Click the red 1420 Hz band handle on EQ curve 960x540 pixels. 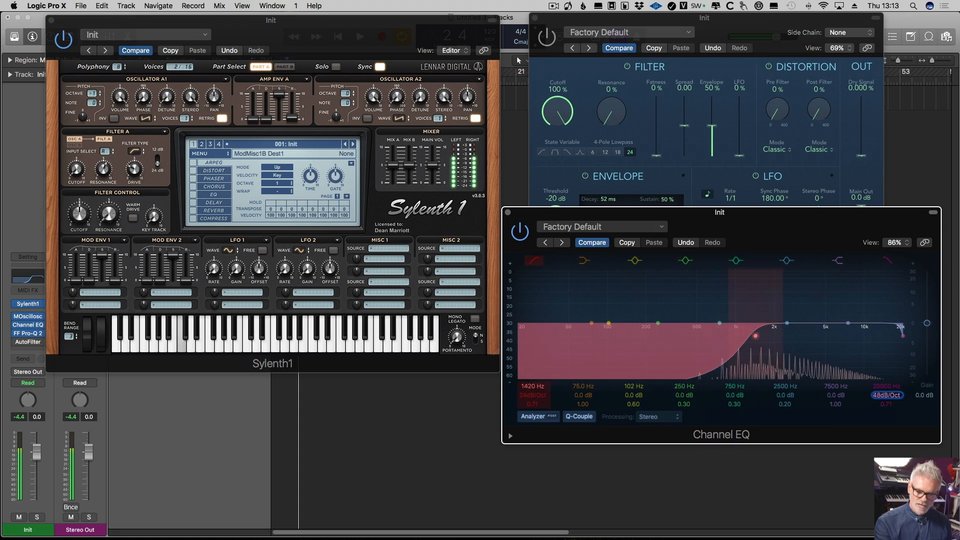(x=756, y=336)
